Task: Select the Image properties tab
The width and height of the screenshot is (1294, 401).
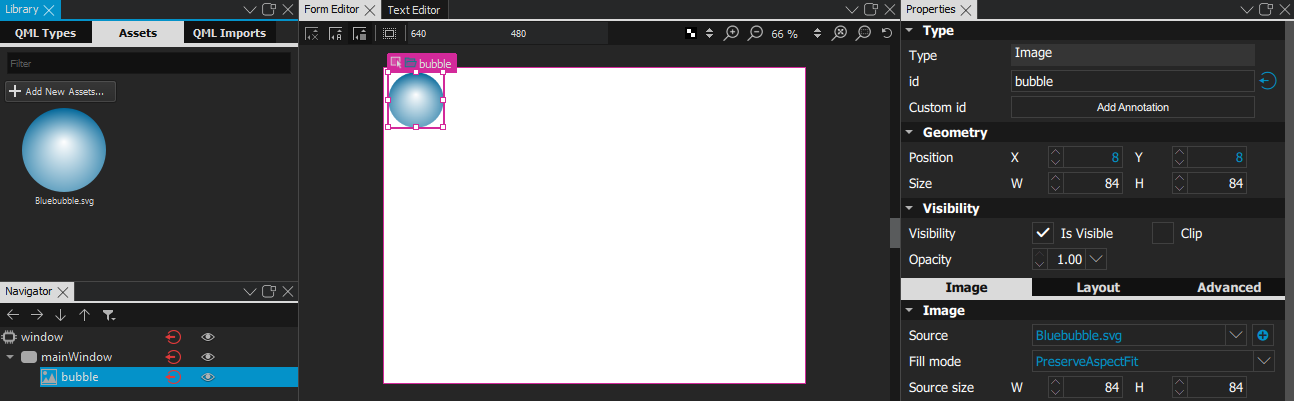Action: point(966,287)
